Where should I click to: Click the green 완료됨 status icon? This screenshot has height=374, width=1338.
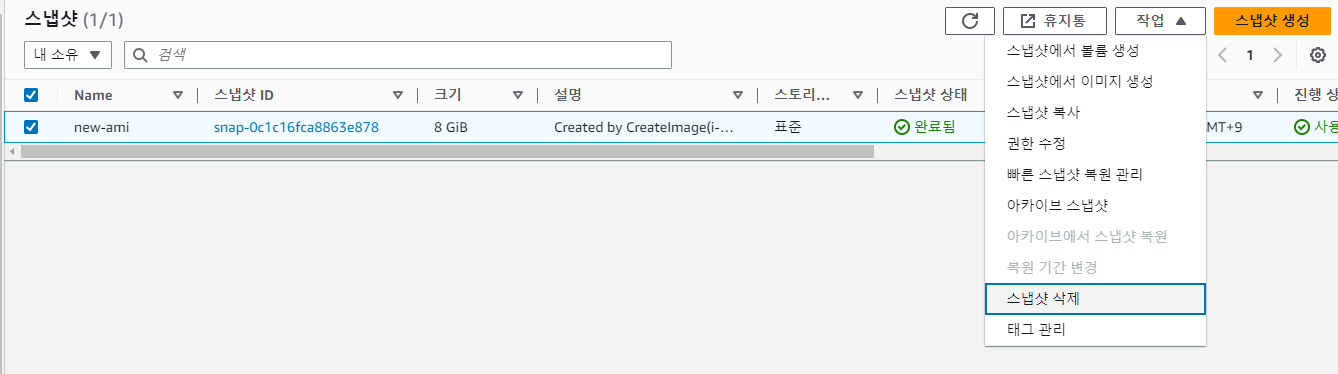pos(902,127)
